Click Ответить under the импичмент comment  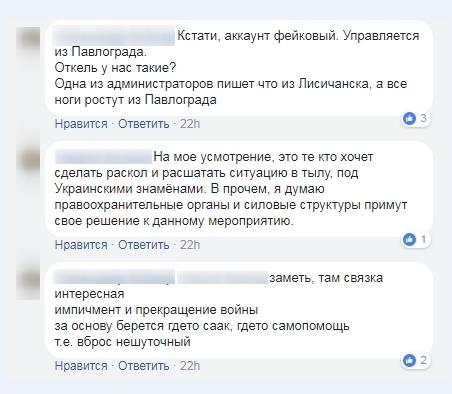[144, 366]
